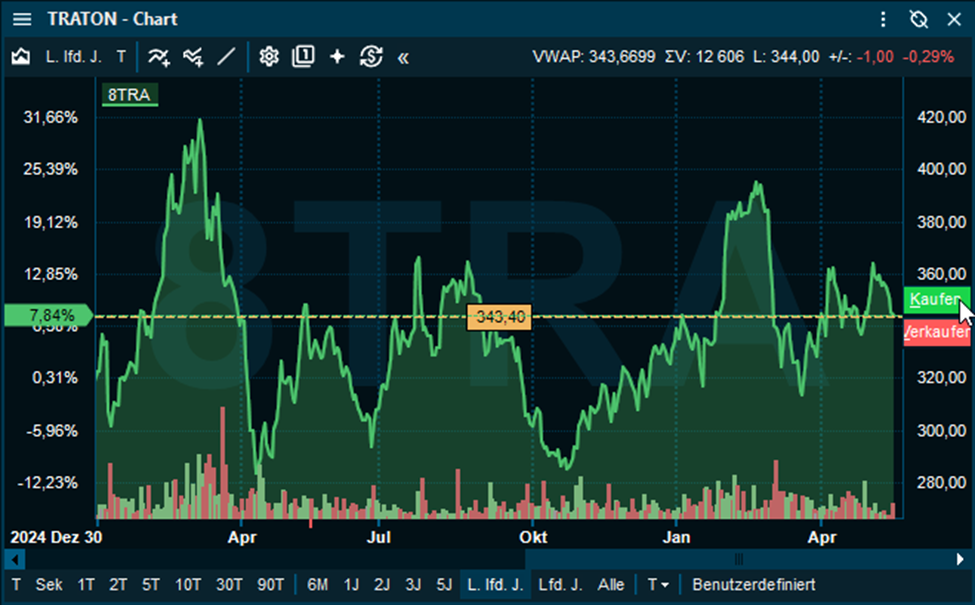The image size is (975, 605).
Task: Select the 1T time range
Action: pyautogui.click(x=86, y=585)
